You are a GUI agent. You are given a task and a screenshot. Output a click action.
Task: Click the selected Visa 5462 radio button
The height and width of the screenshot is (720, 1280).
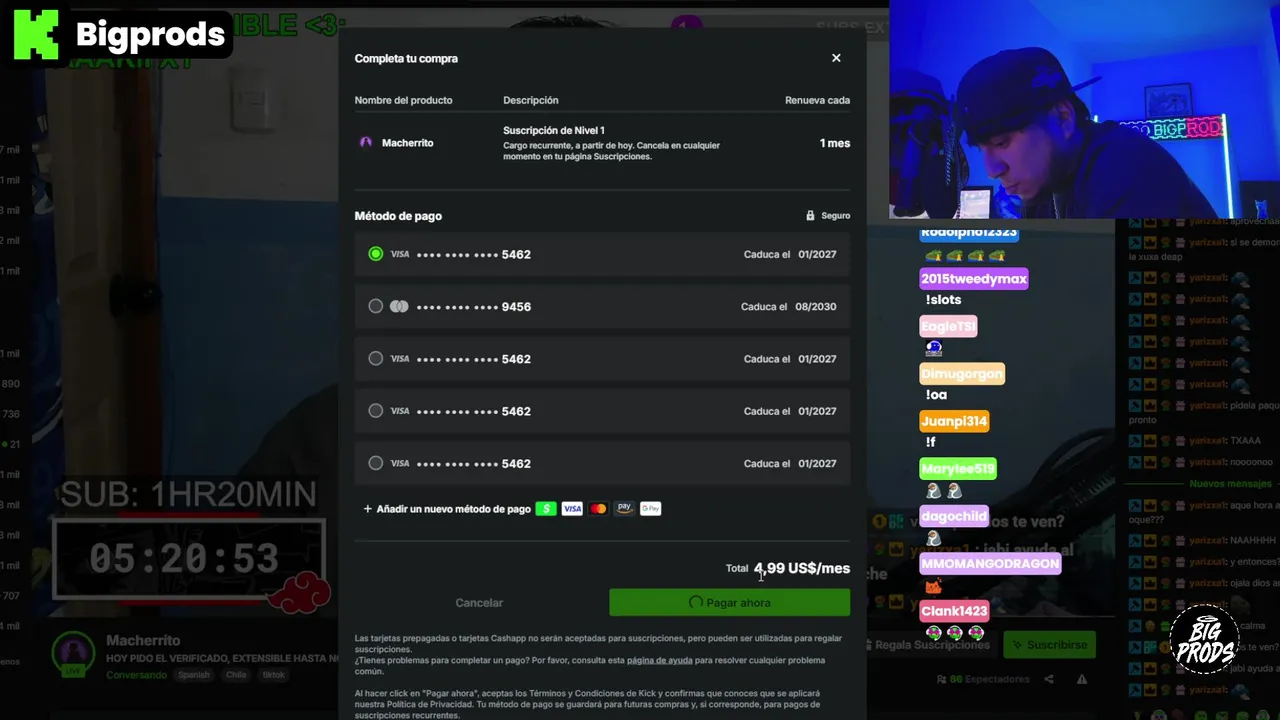pyautogui.click(x=376, y=254)
